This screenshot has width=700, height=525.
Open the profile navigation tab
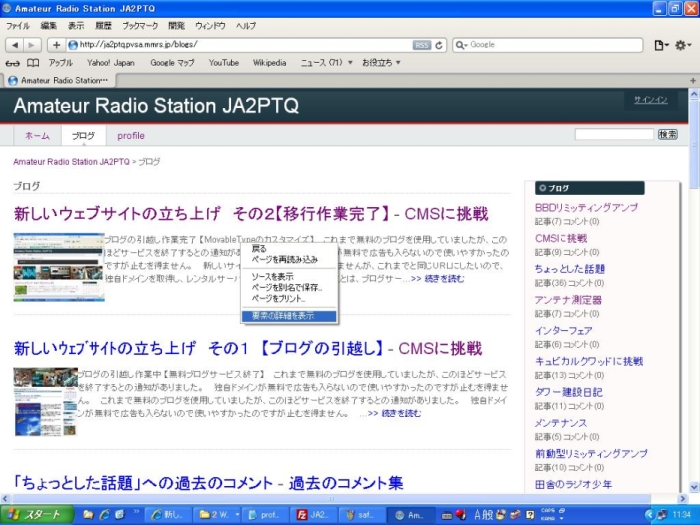131,136
